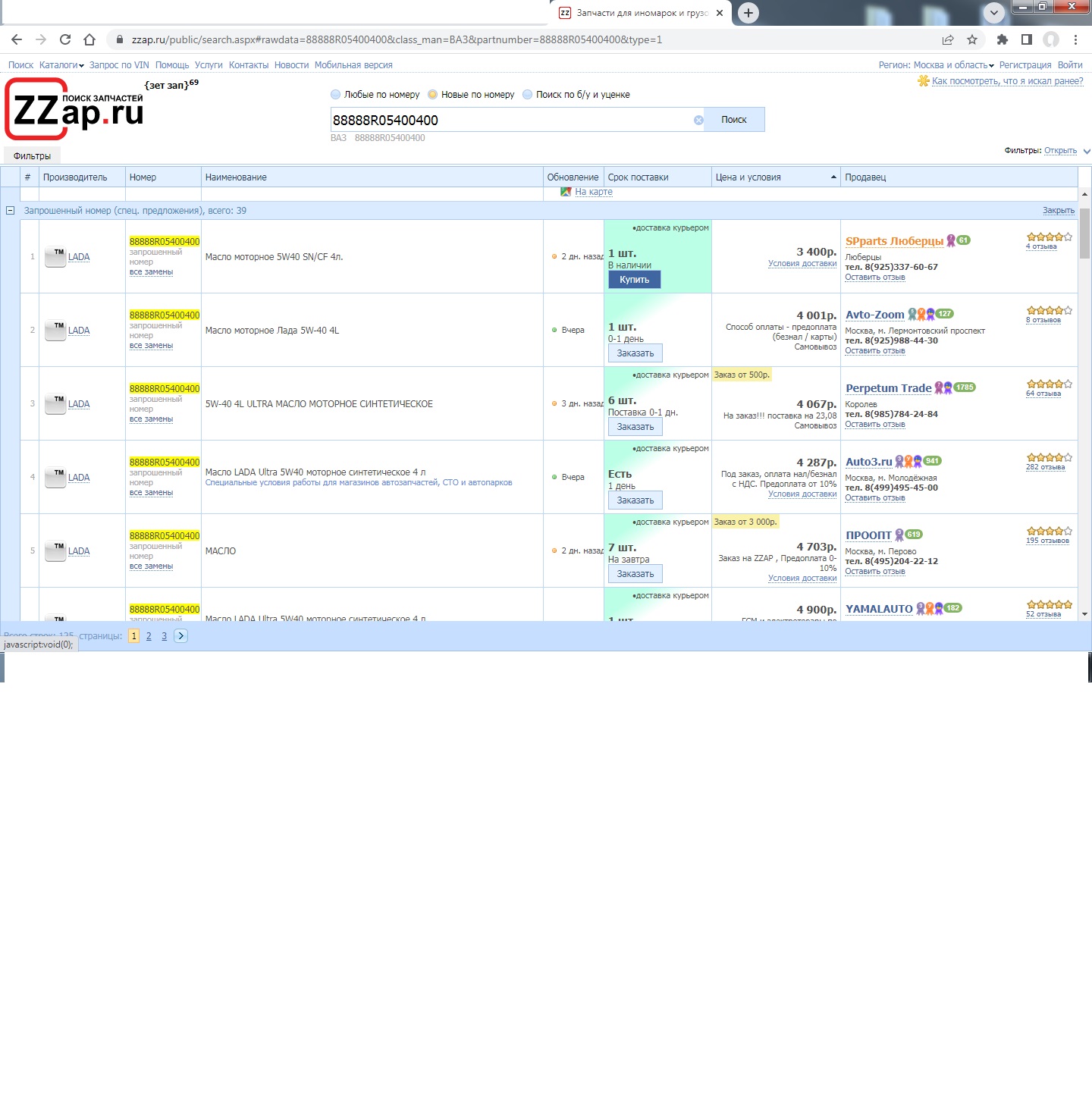Image resolution: width=1092 pixels, height=1104 pixels.
Task: Open the browser tab search dropdown
Action: pyautogui.click(x=993, y=13)
